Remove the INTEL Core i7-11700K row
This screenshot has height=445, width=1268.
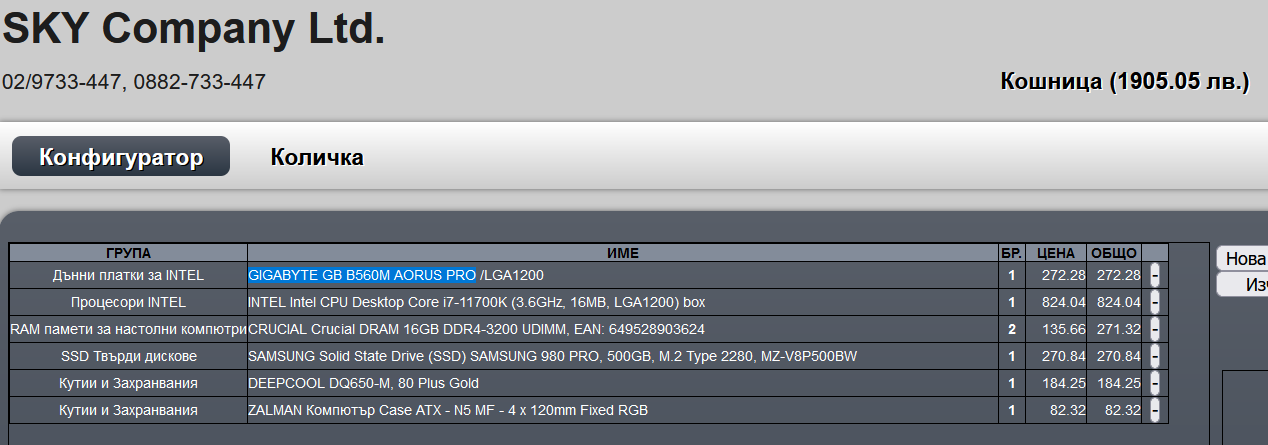(1155, 302)
